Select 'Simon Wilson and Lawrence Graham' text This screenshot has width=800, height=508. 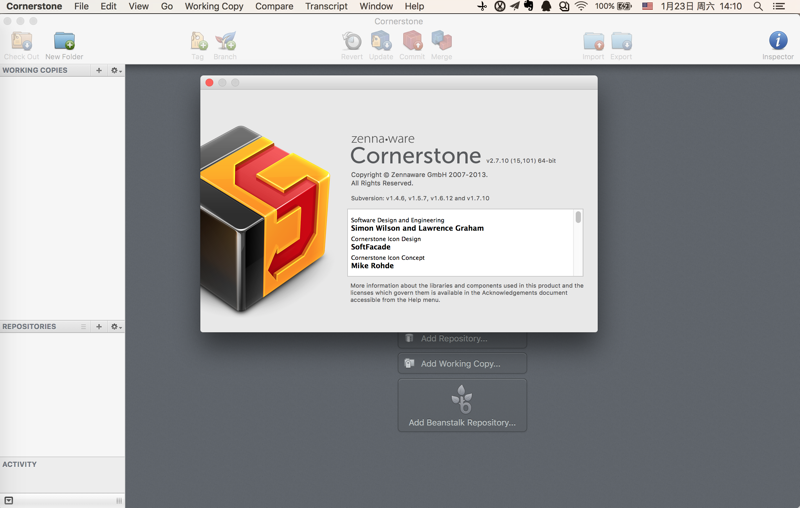417,228
